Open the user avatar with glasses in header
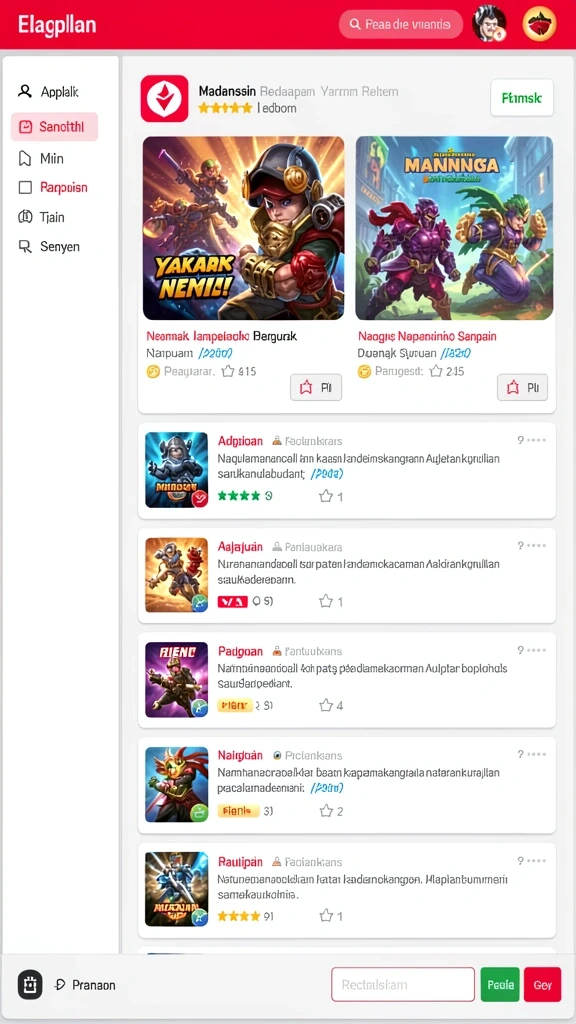The height and width of the screenshot is (1024, 576). pyautogui.click(x=488, y=24)
